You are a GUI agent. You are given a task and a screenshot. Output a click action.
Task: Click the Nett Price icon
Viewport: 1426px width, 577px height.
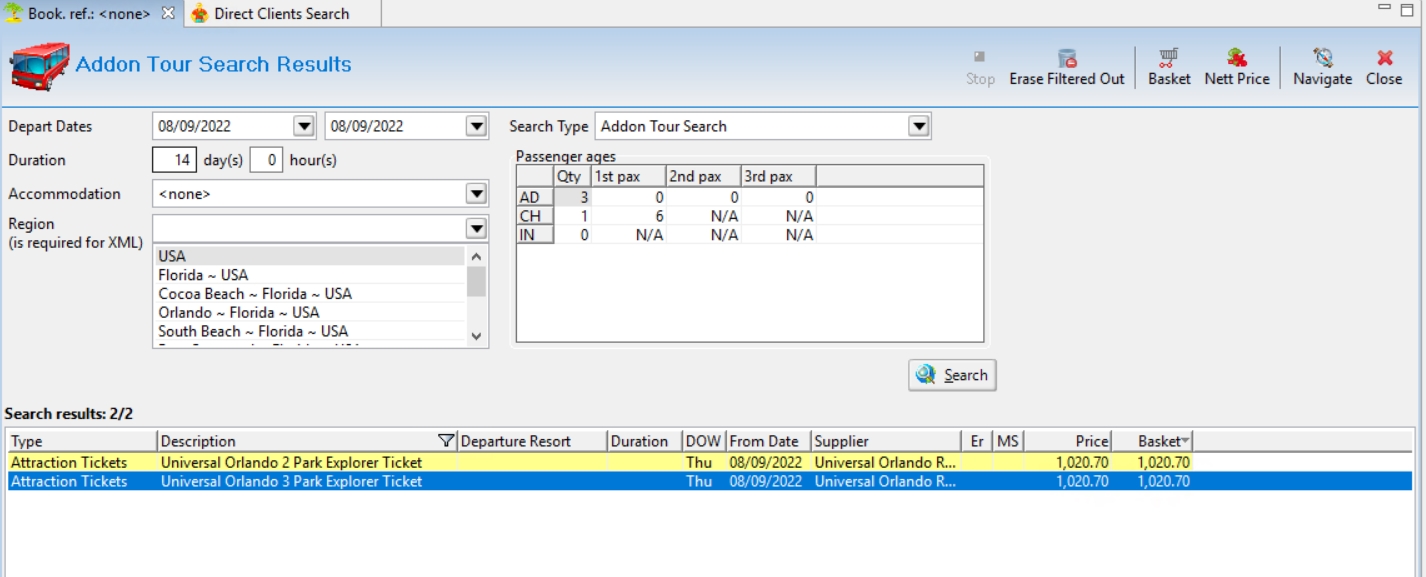tap(1237, 58)
